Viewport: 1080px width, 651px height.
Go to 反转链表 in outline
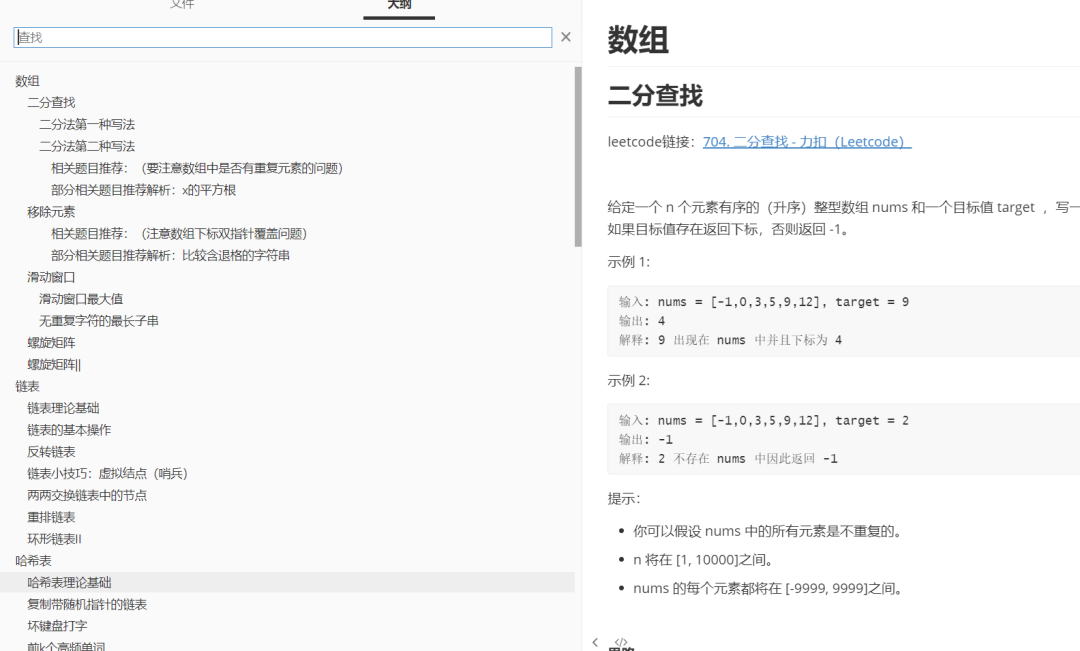pos(51,452)
